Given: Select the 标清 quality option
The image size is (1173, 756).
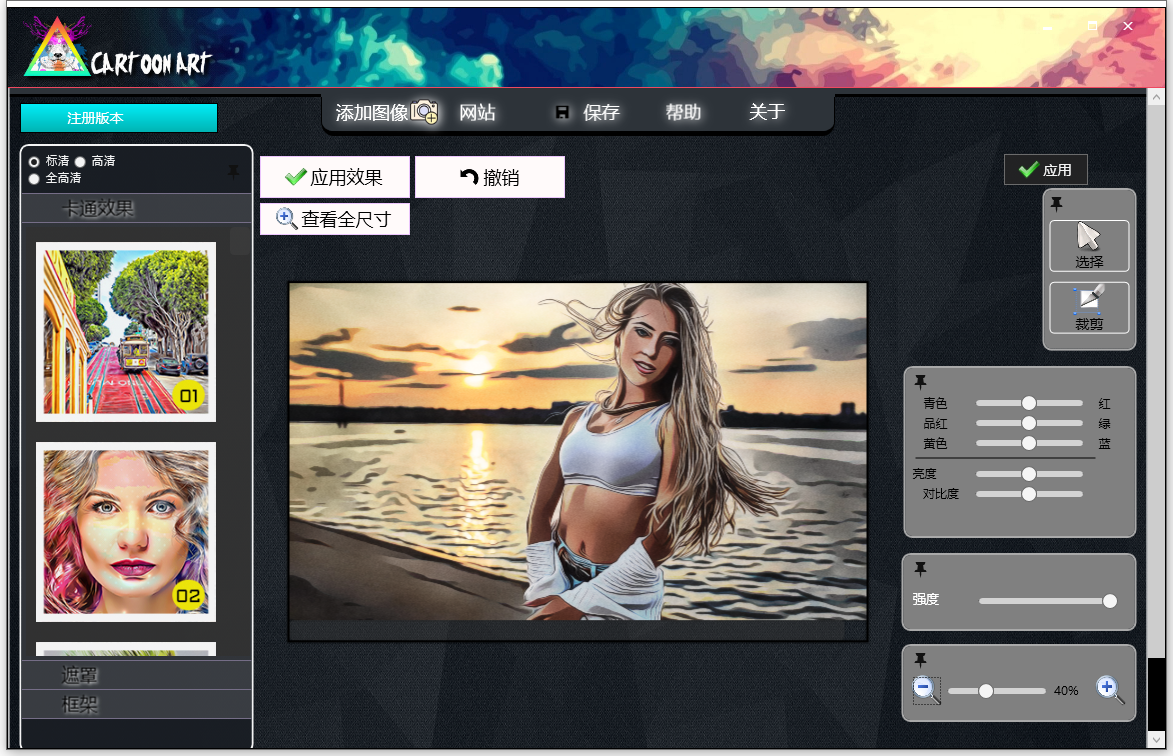Looking at the screenshot, I should coord(34,162).
